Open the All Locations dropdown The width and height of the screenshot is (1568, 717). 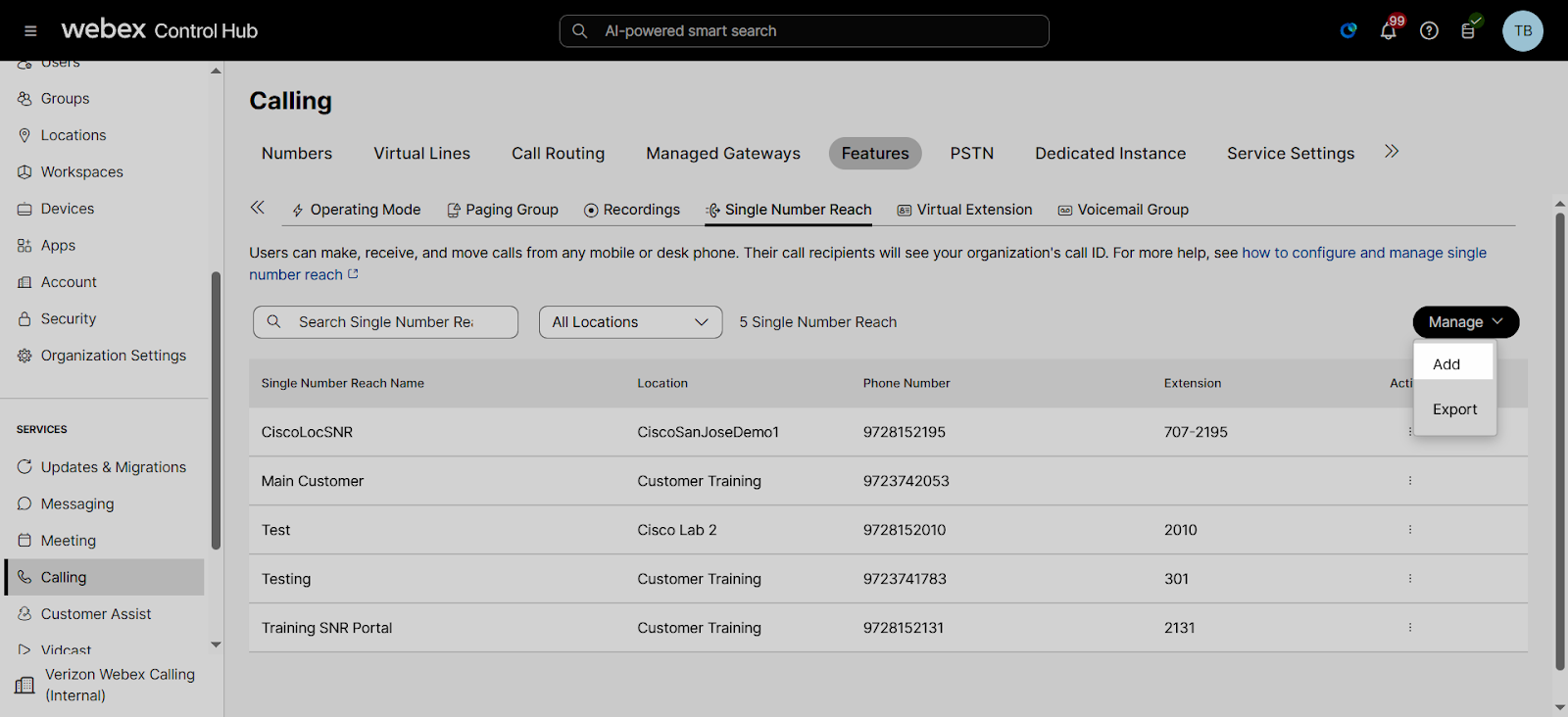click(630, 322)
